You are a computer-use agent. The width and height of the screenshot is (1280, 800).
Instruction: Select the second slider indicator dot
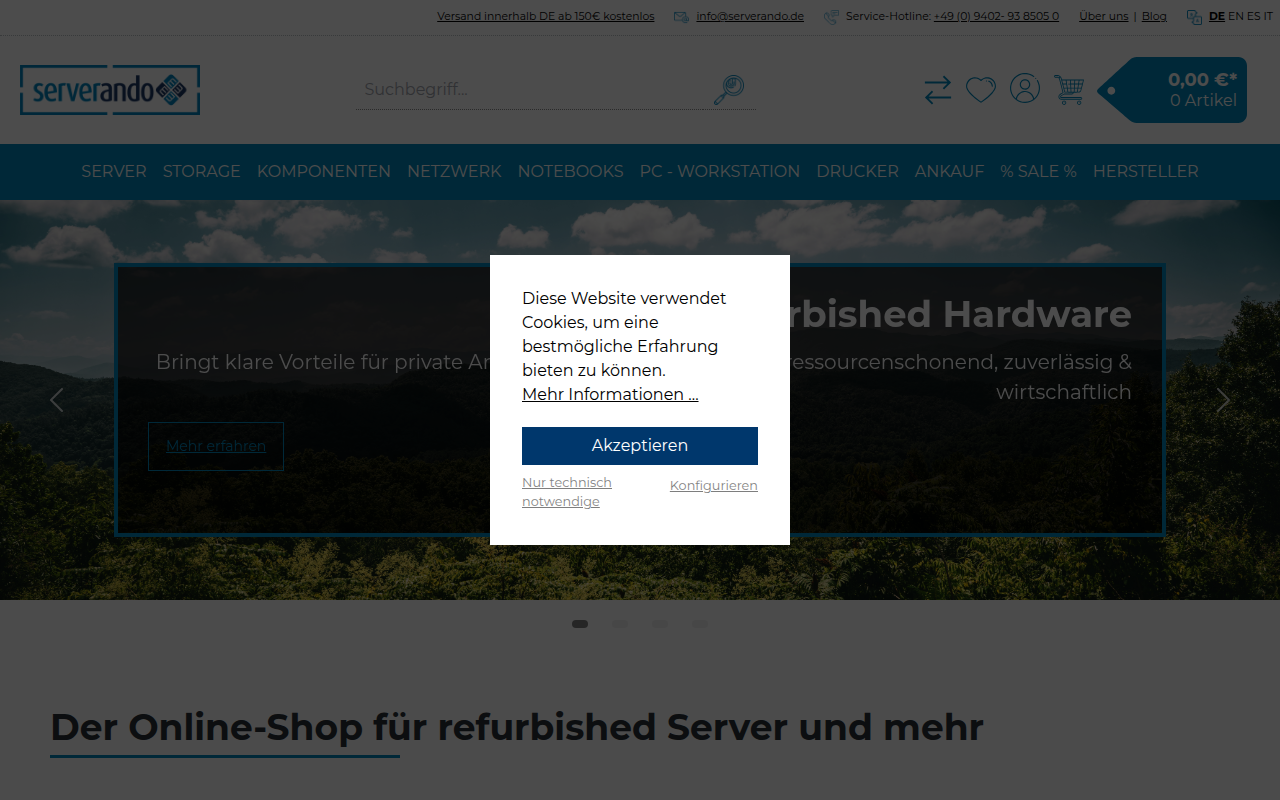(x=620, y=624)
